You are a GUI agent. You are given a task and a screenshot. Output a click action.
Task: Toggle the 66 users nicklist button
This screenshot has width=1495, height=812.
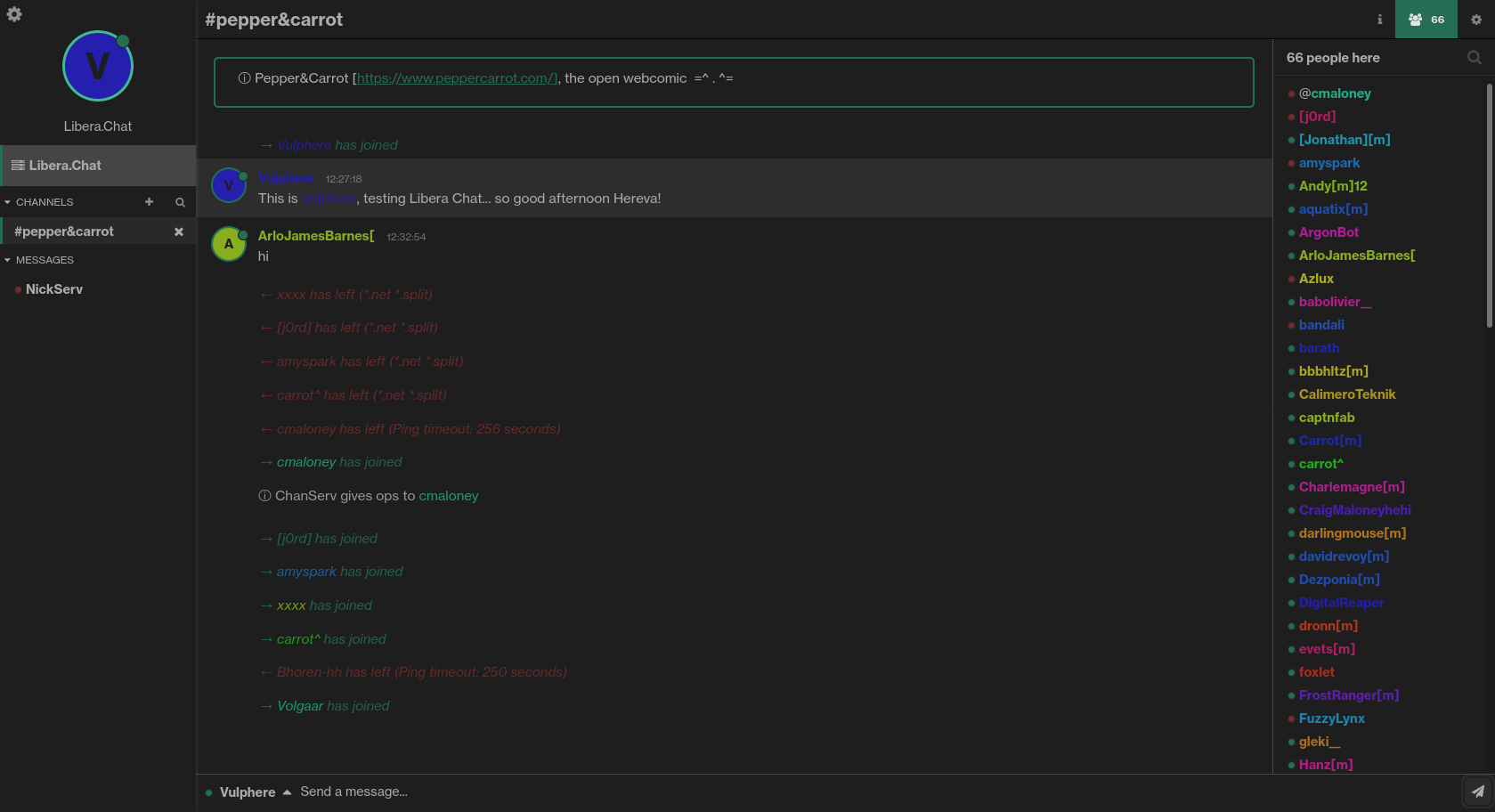[1426, 20]
